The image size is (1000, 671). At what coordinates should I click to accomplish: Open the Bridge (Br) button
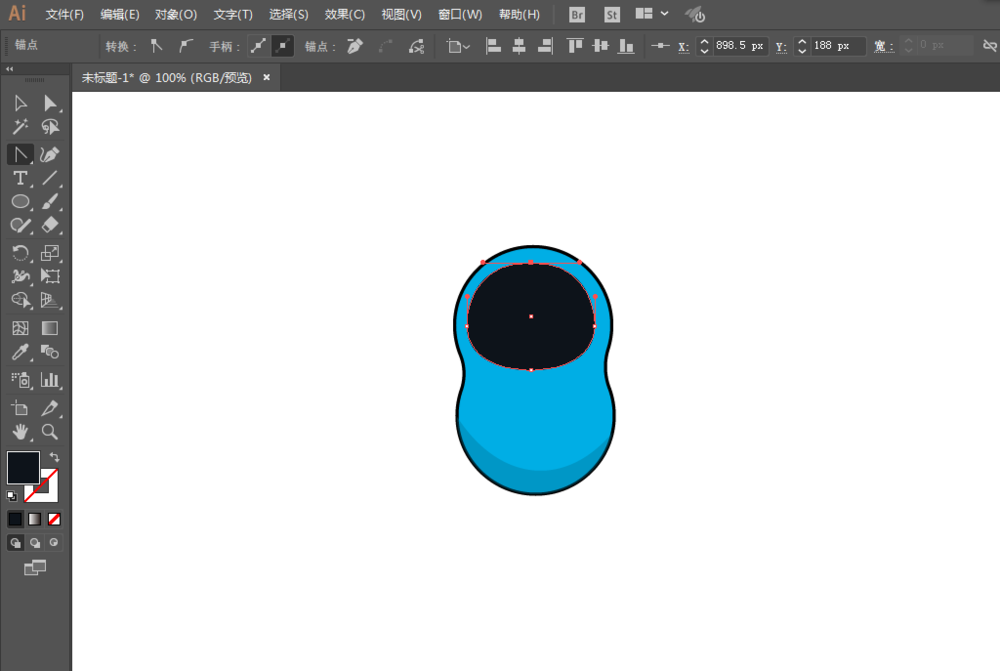tap(577, 14)
